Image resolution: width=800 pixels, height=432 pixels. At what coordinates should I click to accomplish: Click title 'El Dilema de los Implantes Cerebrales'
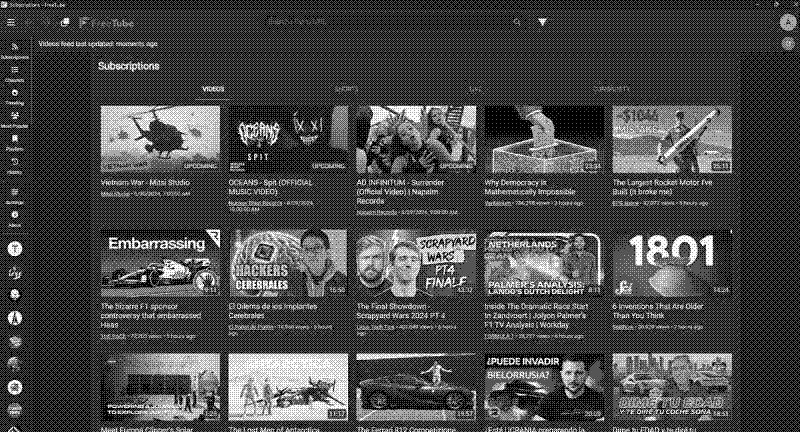coord(273,311)
